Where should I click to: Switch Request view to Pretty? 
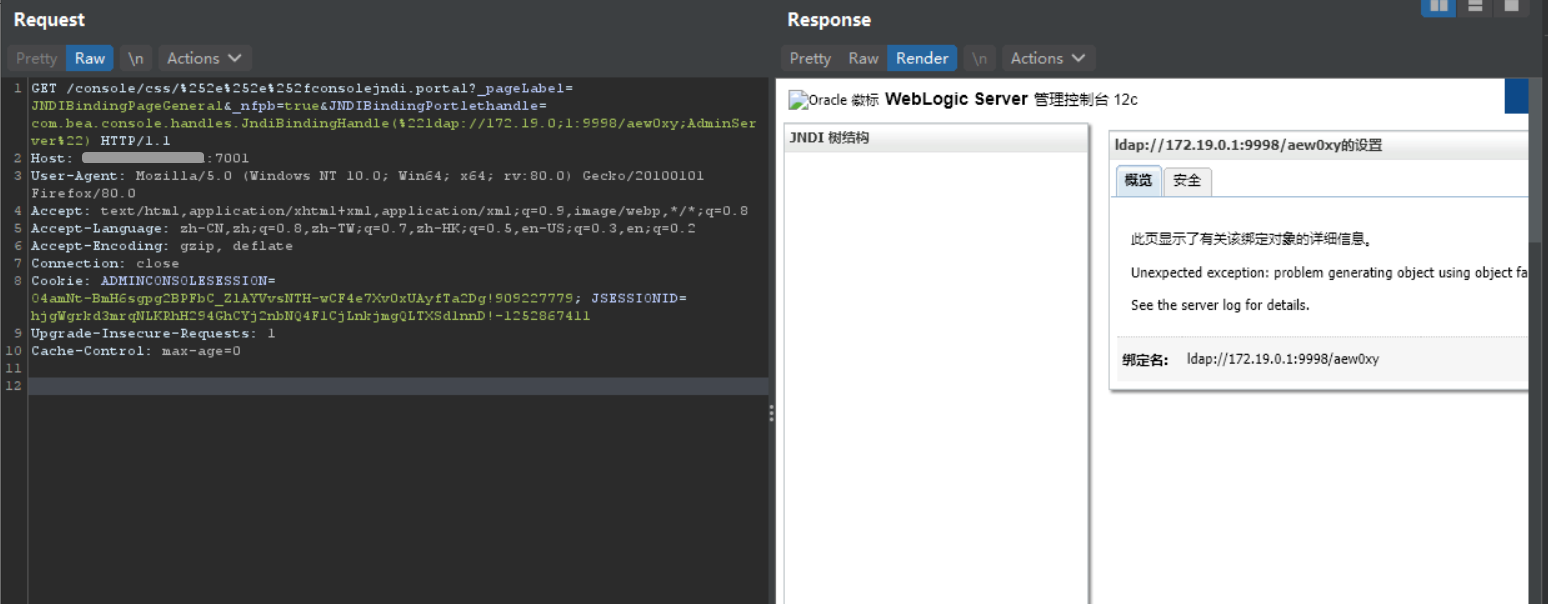click(37, 58)
